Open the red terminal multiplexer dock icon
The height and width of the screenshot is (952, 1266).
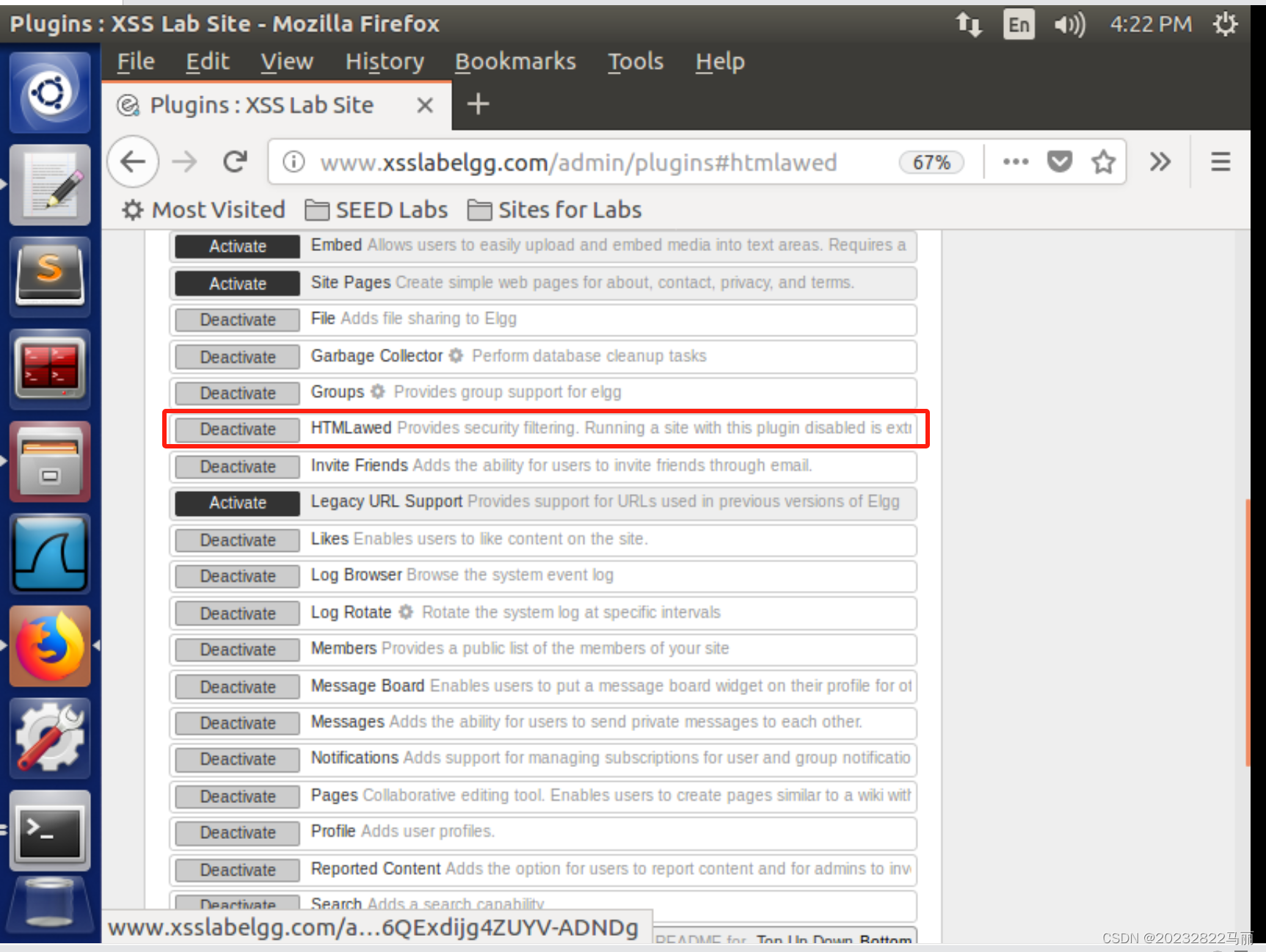coord(50,368)
